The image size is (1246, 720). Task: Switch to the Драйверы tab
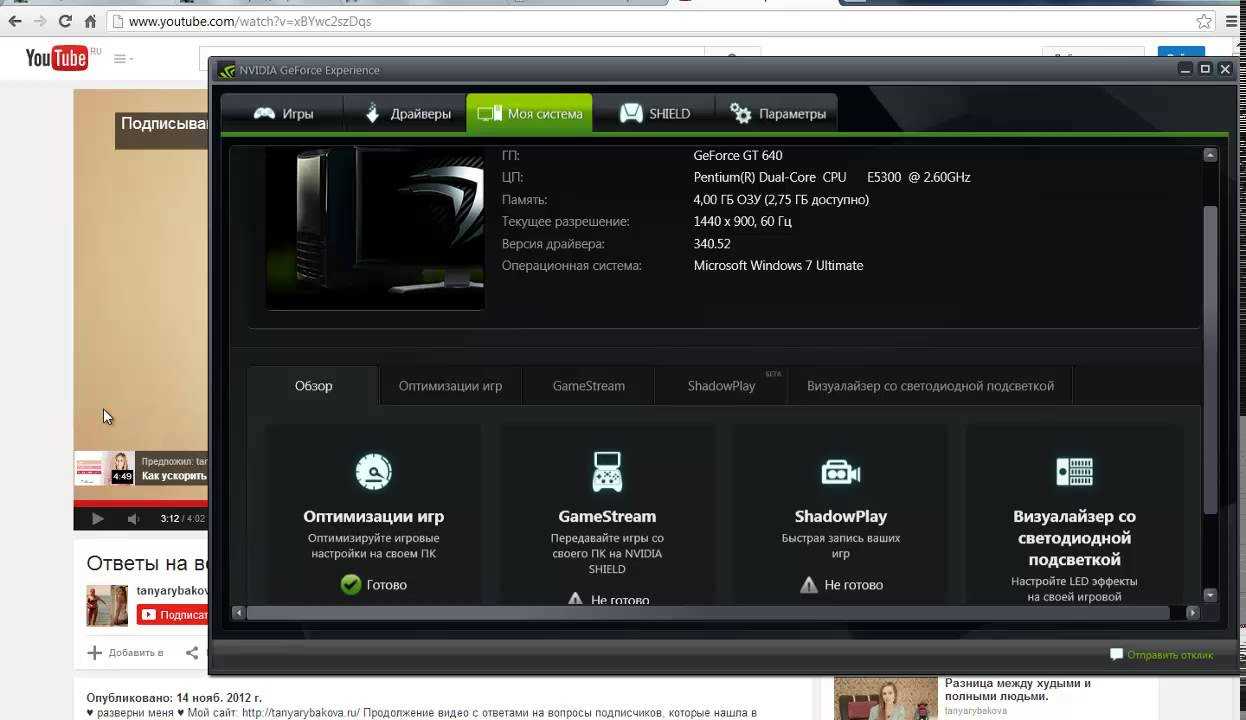pyautogui.click(x=405, y=113)
